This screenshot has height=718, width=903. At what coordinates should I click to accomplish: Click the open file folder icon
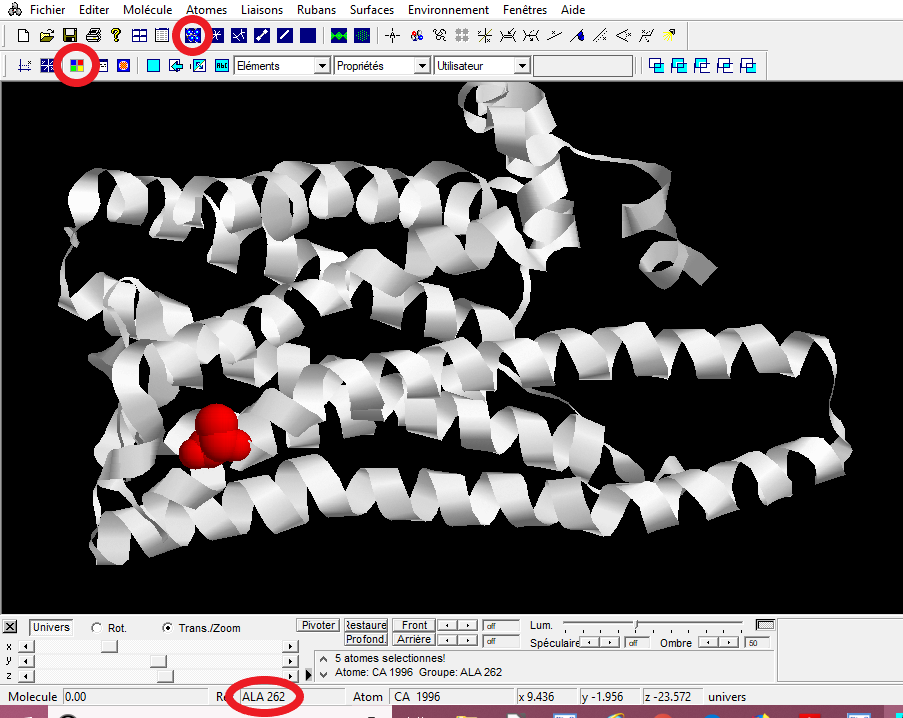click(x=46, y=36)
